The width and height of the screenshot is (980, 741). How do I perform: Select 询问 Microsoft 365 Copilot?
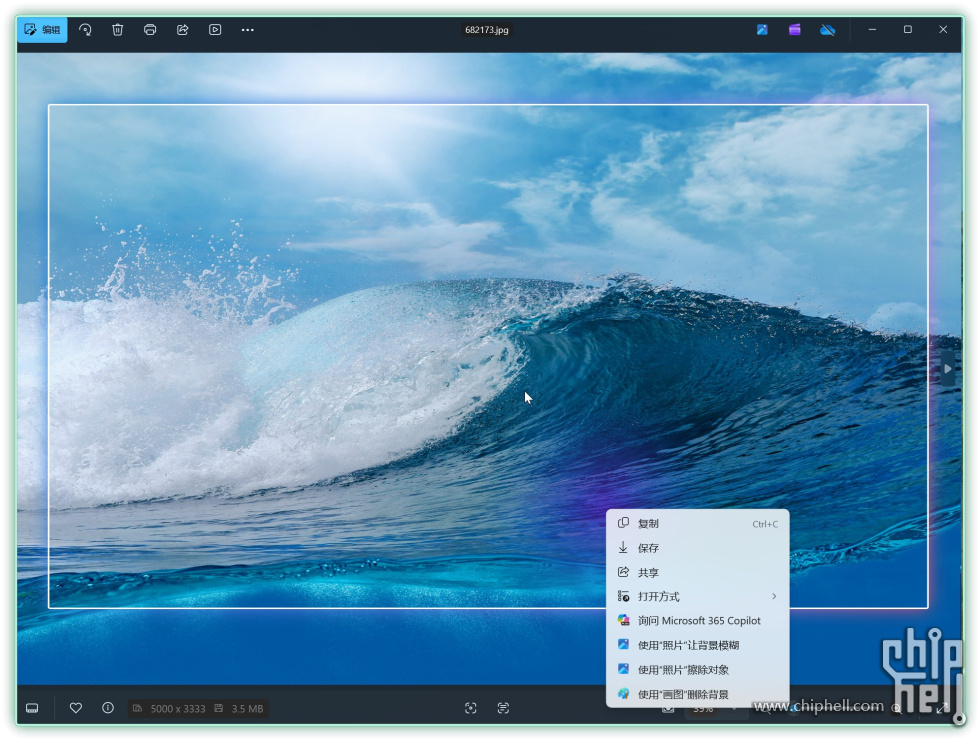pyautogui.click(x=697, y=621)
